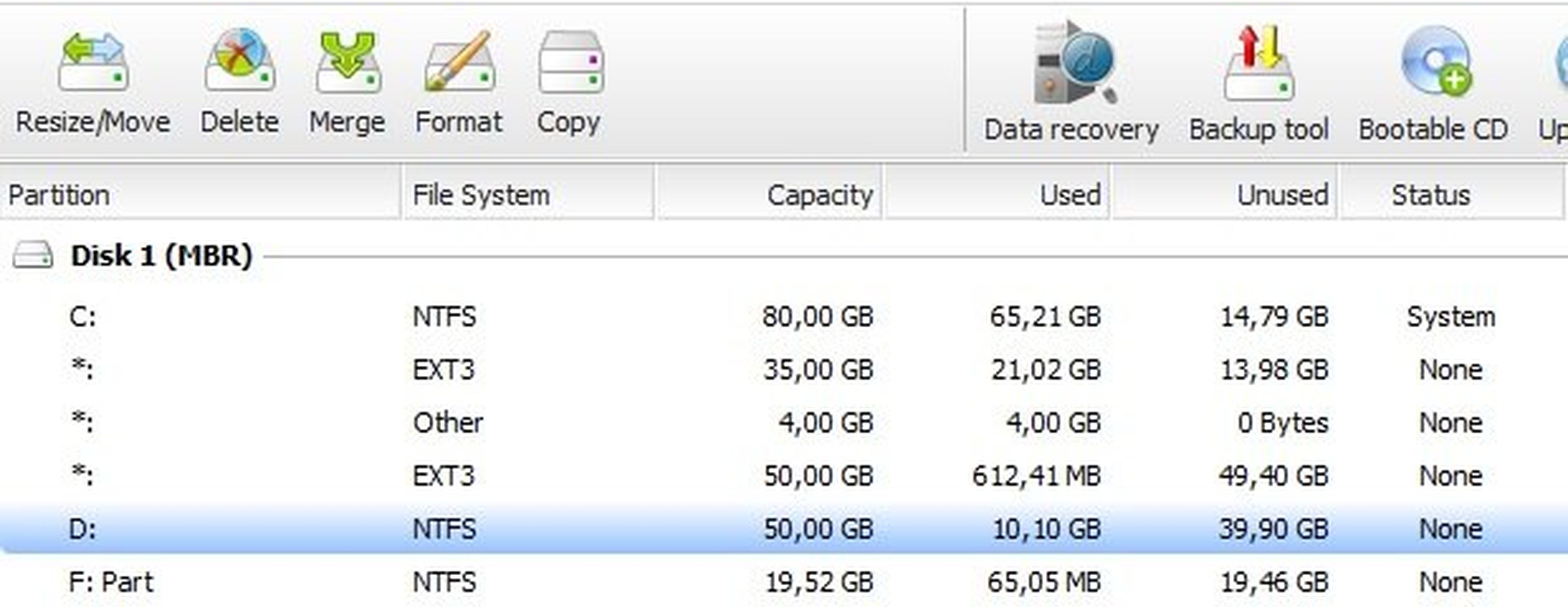
Task: Sort list by Used column
Action: (996, 195)
